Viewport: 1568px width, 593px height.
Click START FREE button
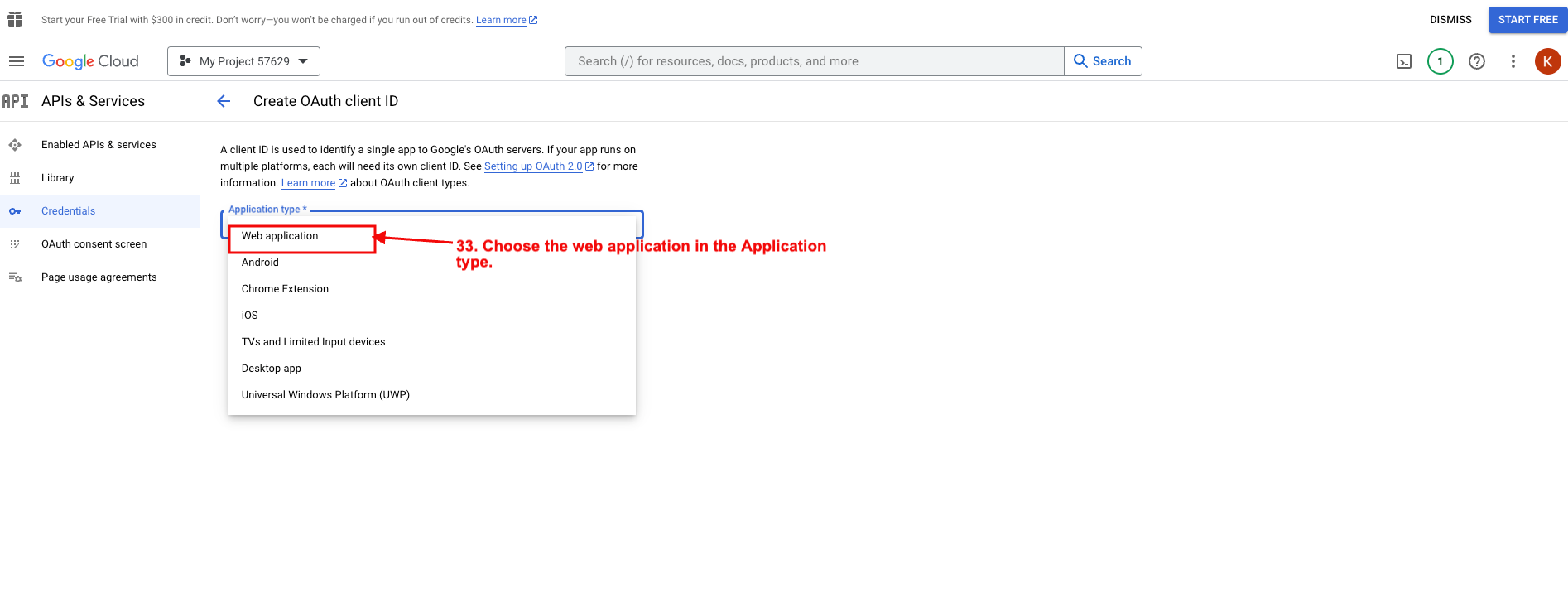point(1527,20)
